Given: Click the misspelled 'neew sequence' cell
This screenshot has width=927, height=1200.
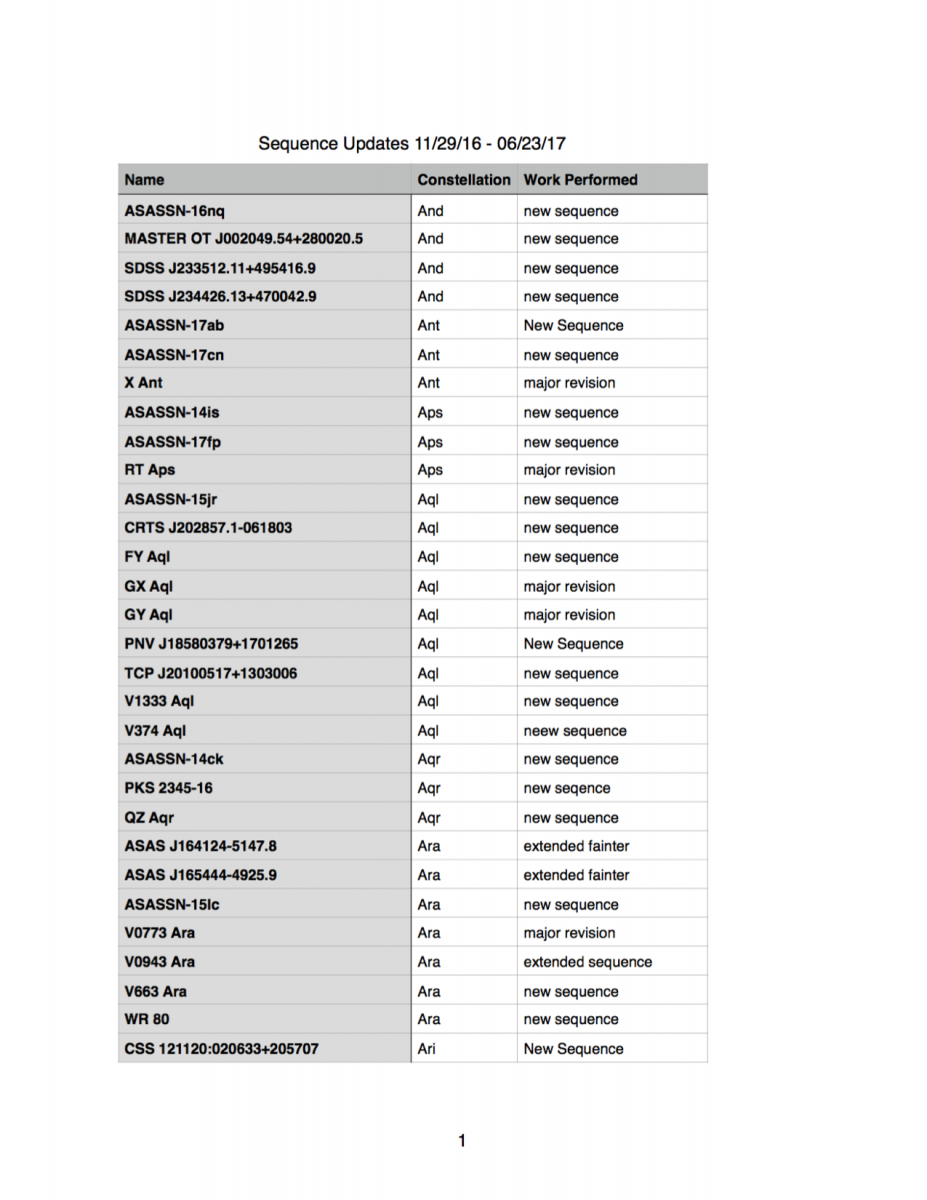Looking at the screenshot, I should (575, 731).
